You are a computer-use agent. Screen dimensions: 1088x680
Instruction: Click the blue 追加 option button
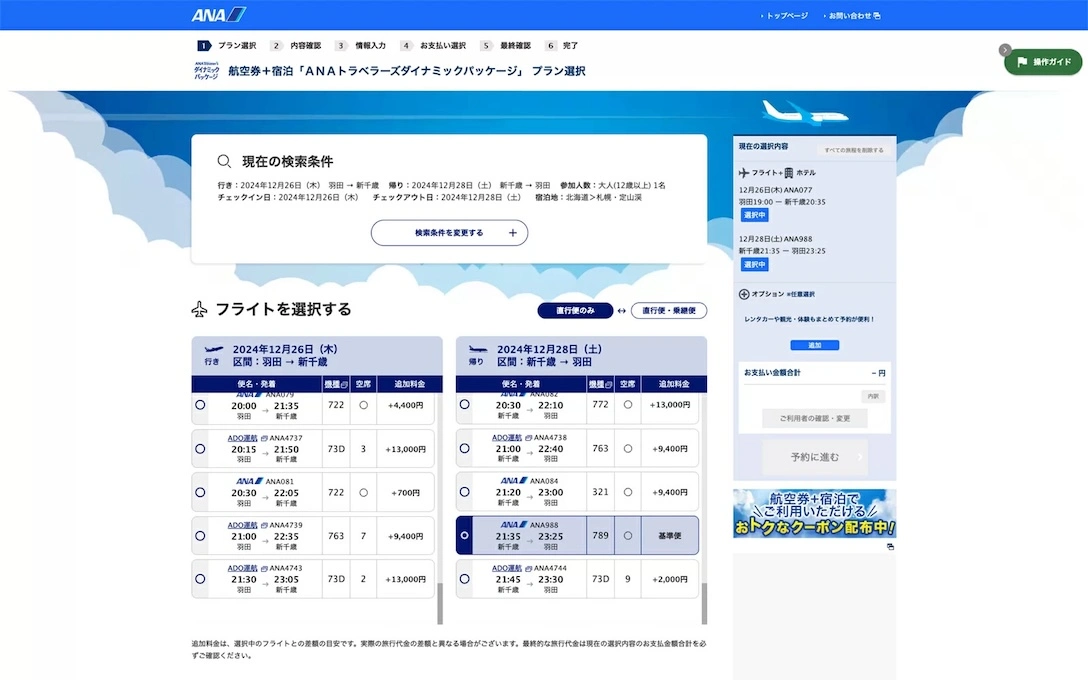[x=815, y=345]
